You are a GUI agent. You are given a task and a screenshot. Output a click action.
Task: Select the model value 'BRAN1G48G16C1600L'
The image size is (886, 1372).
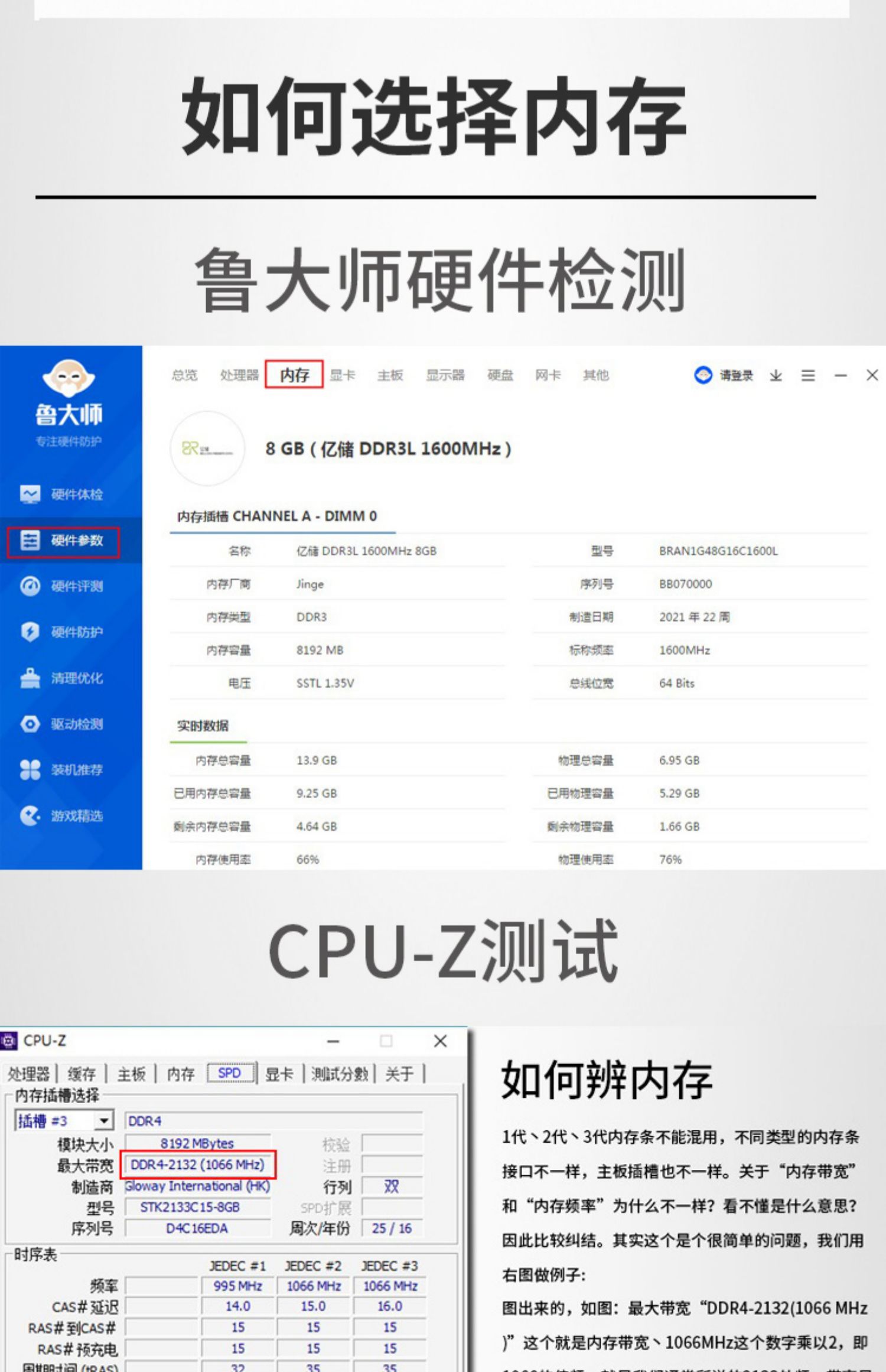tap(718, 551)
